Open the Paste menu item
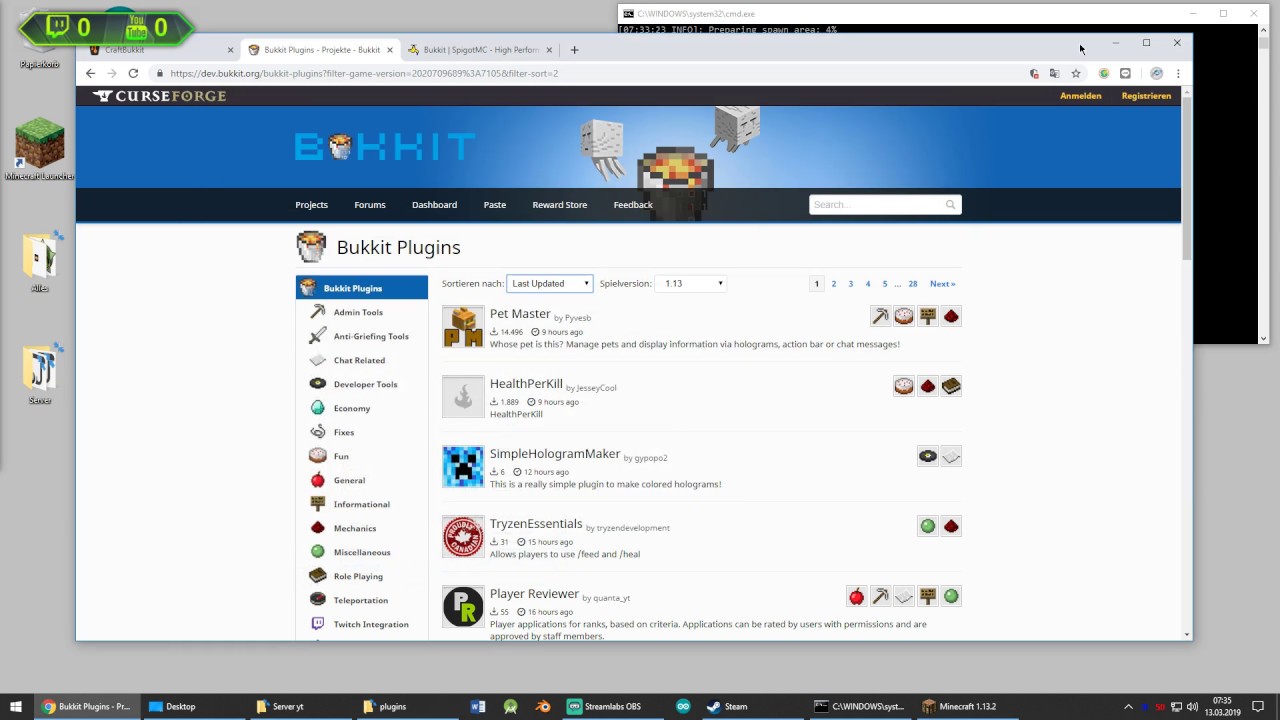 [x=495, y=205]
